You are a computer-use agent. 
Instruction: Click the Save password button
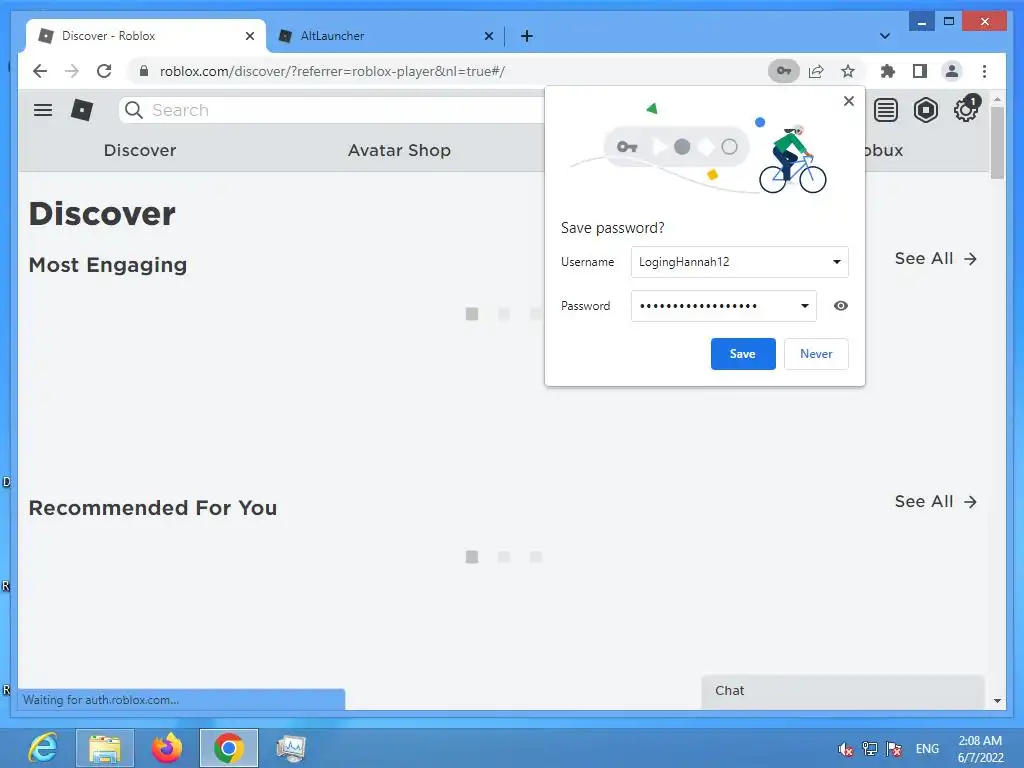point(743,354)
